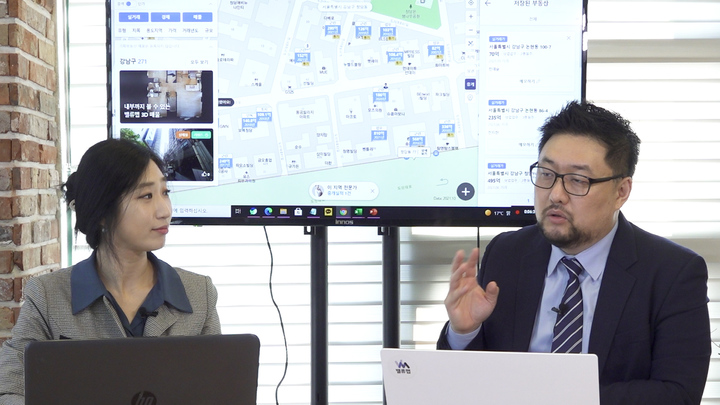Viewport: 720px width, 405px height.
Task: Click the undo arrow icon on map
Action: click(442, 182)
